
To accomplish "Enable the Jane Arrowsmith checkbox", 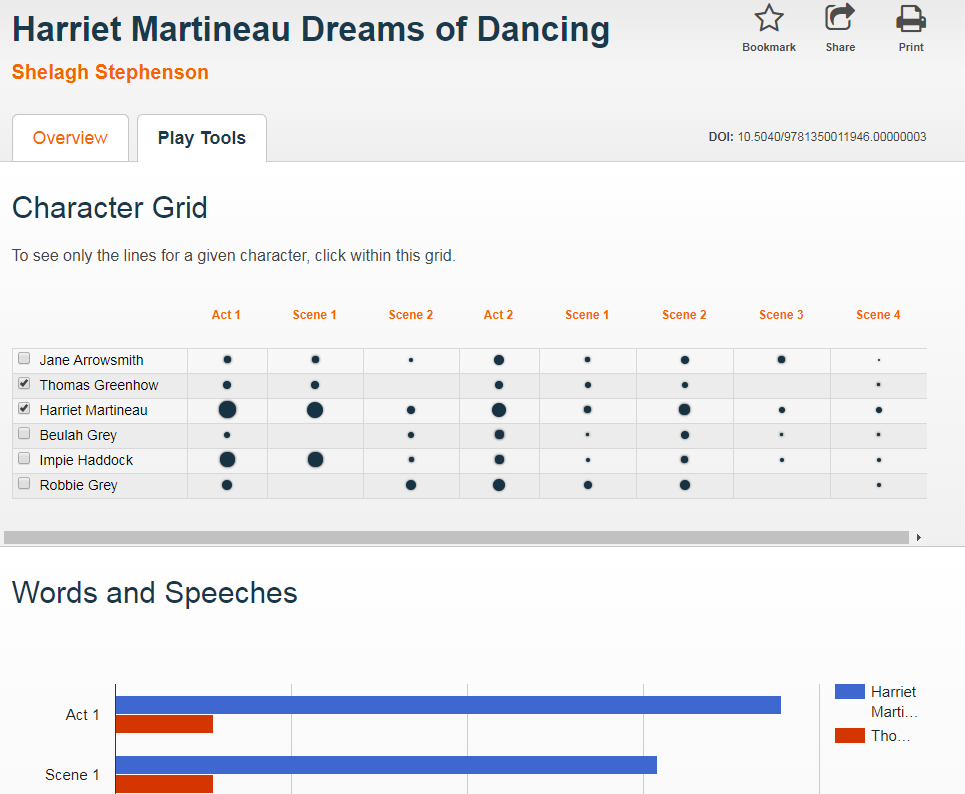I will pos(24,359).
